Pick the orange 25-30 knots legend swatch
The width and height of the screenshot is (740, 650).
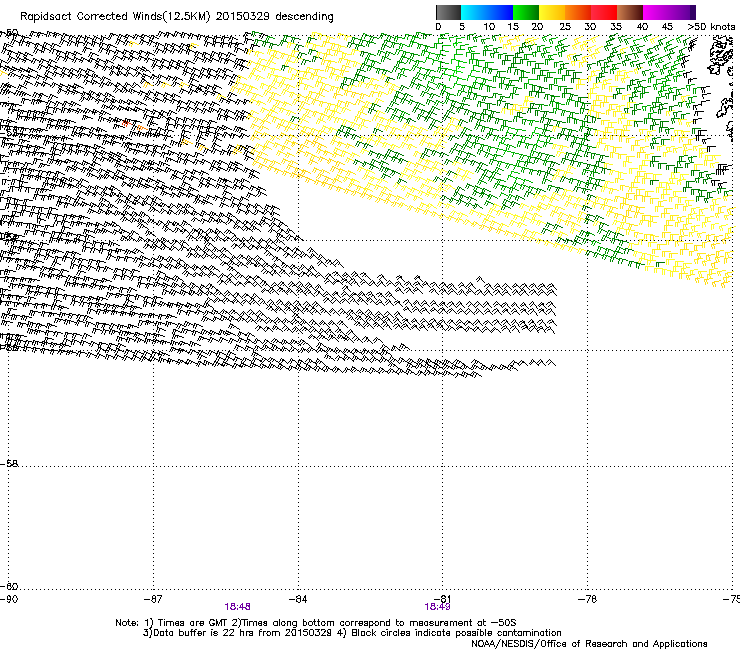pyautogui.click(x=578, y=12)
